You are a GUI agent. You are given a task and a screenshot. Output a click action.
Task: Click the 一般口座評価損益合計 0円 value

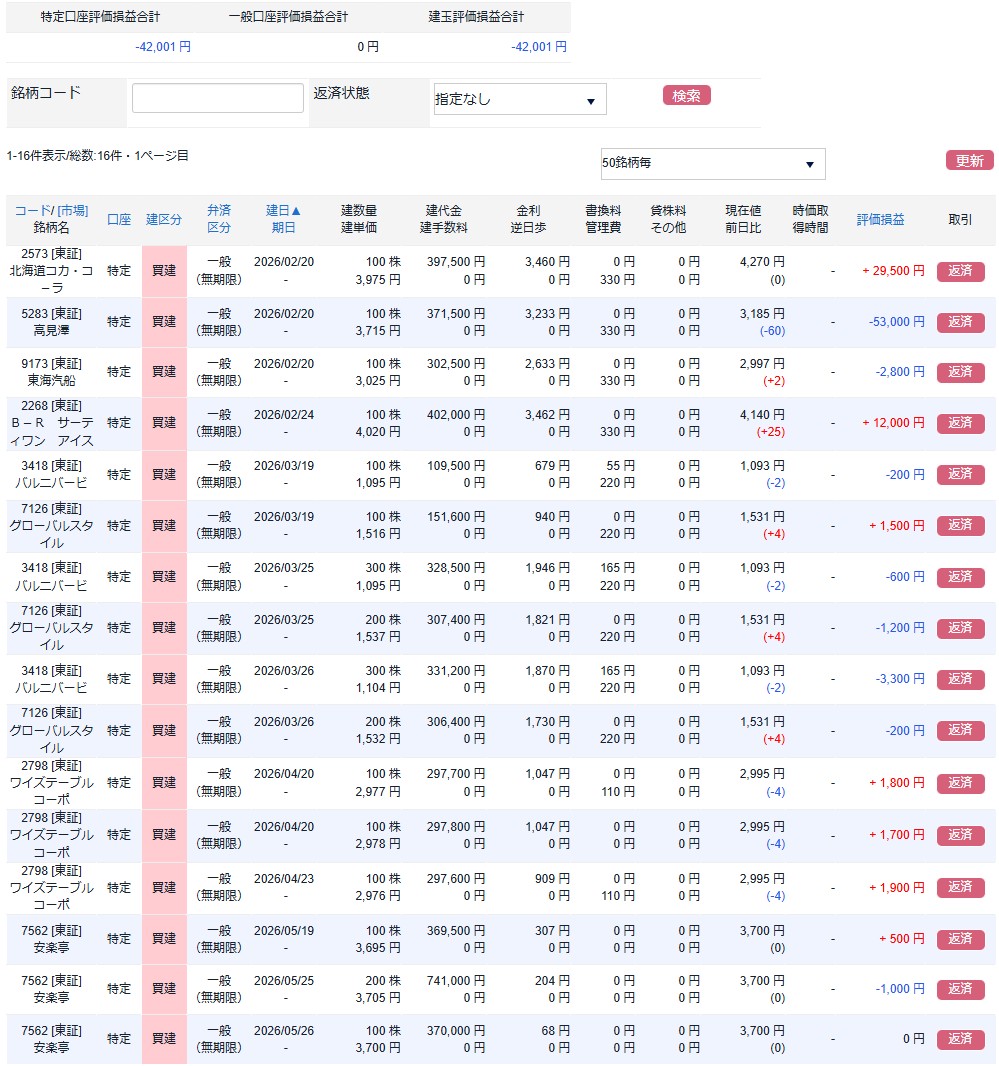coord(368,47)
